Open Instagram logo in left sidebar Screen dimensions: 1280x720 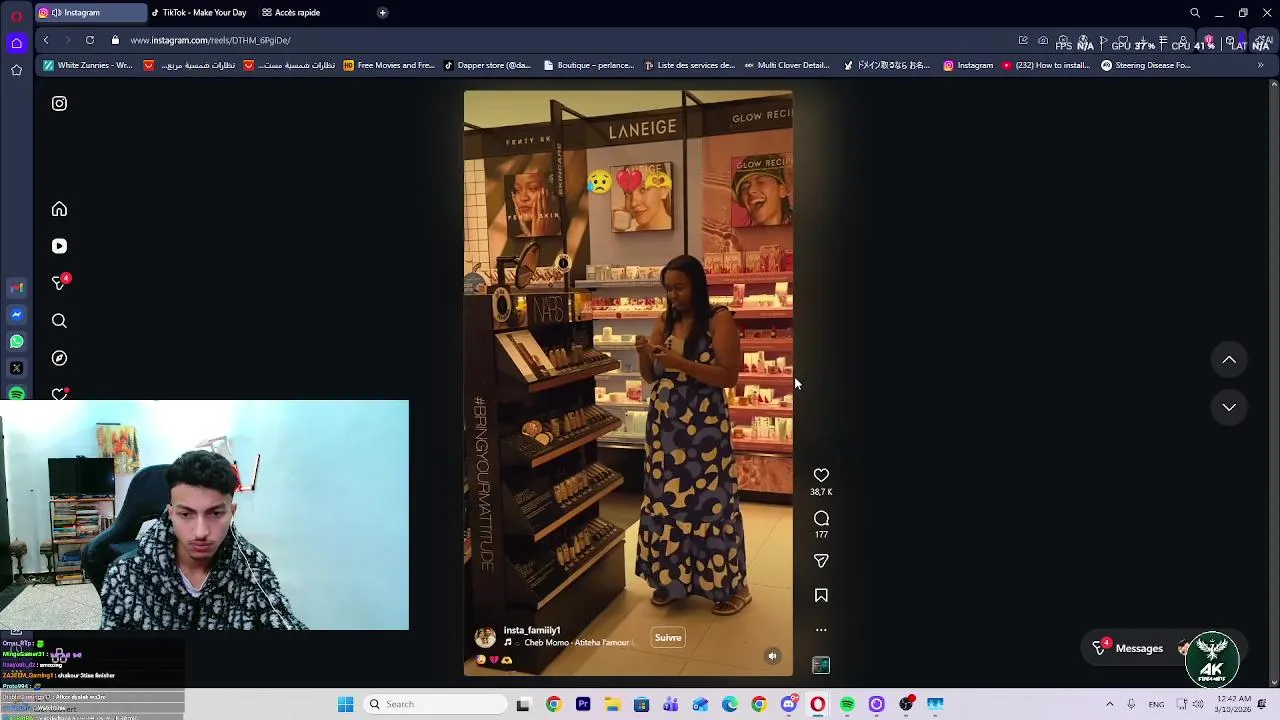59,104
